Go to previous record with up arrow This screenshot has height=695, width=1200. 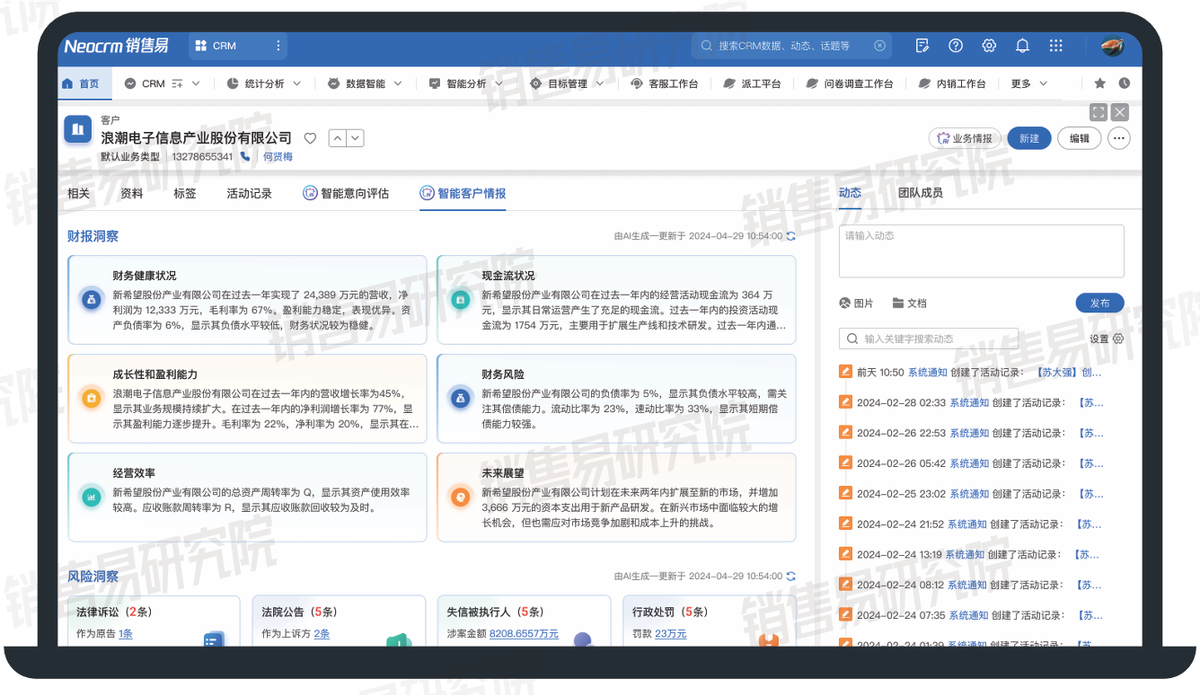(x=337, y=138)
